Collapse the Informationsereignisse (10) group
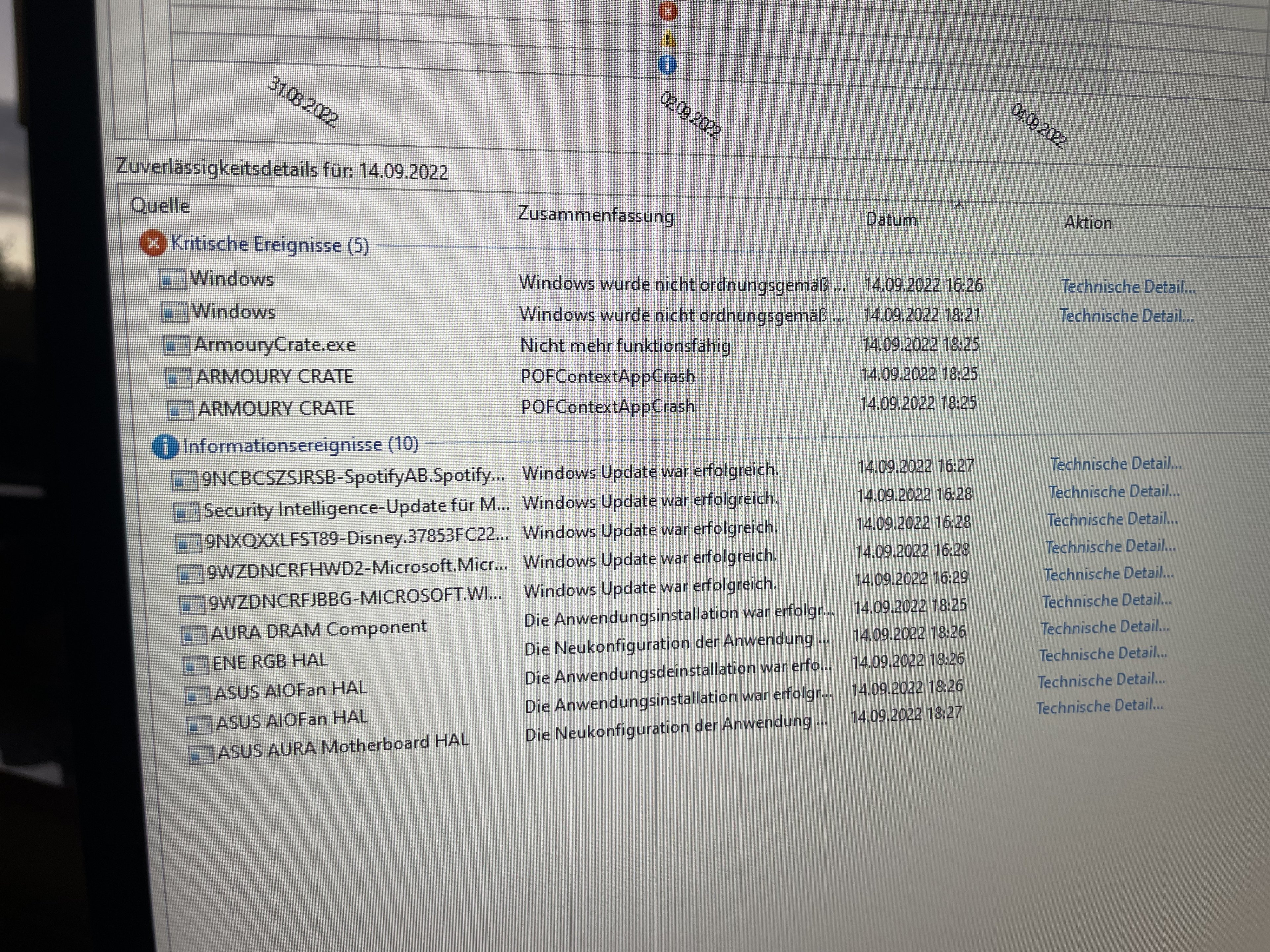 pos(300,445)
